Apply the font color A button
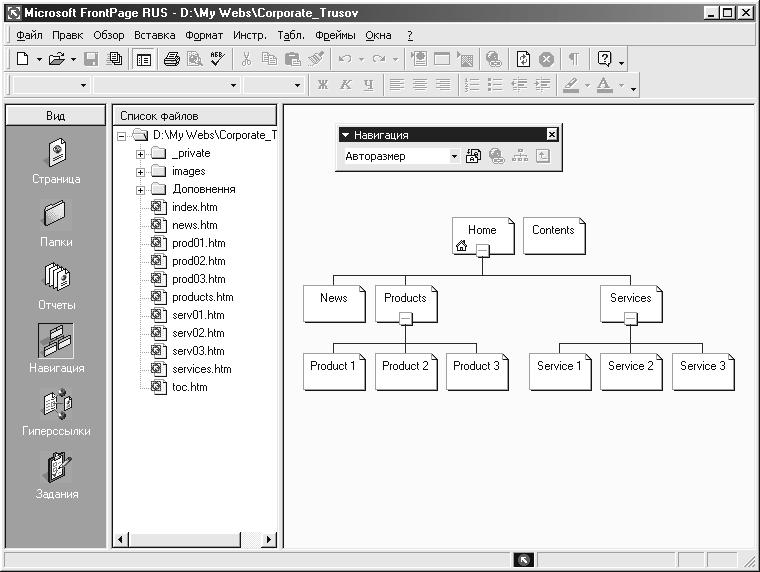The height and width of the screenshot is (572, 760). (604, 85)
